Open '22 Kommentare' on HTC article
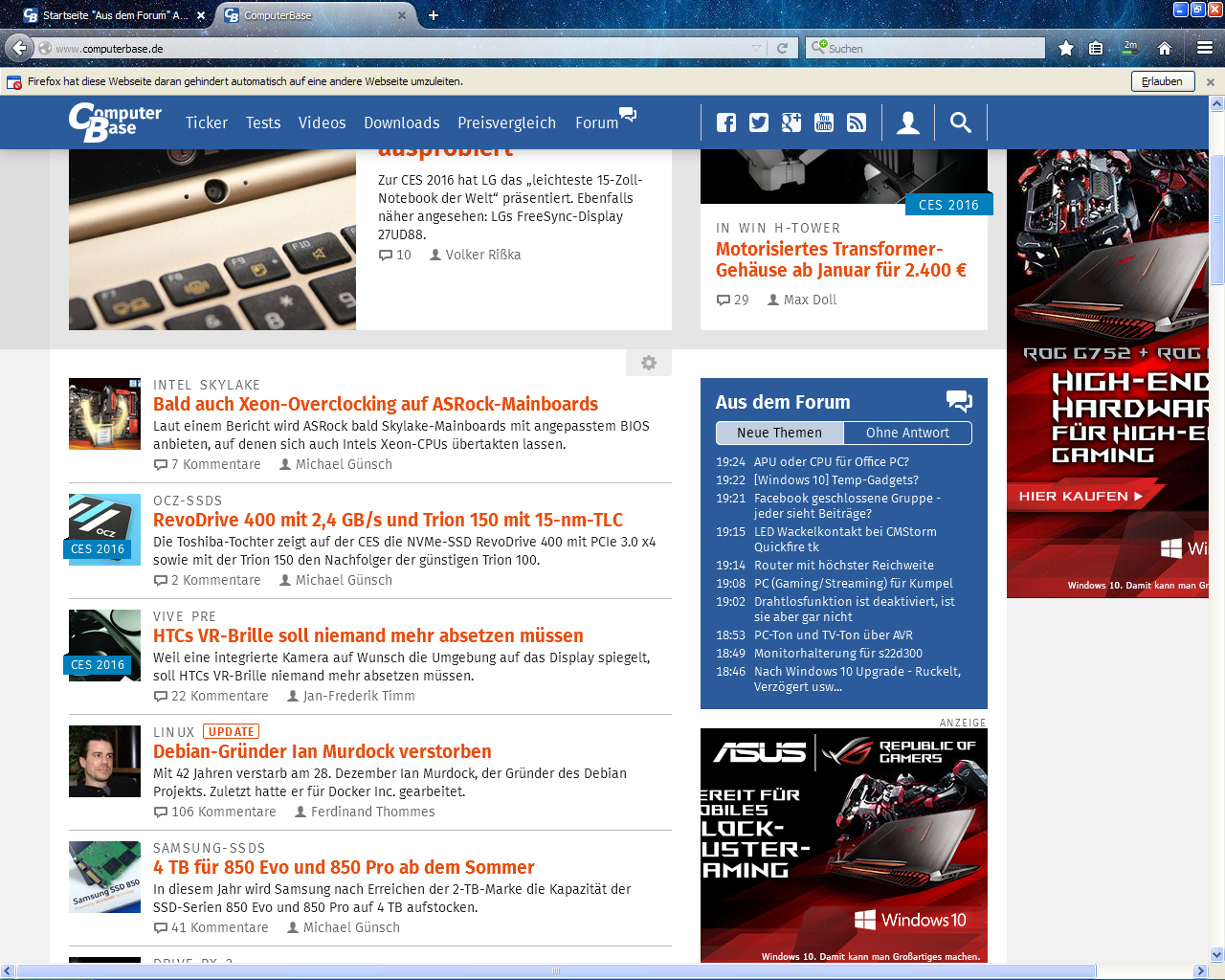The height and width of the screenshot is (980, 1225). (x=212, y=696)
